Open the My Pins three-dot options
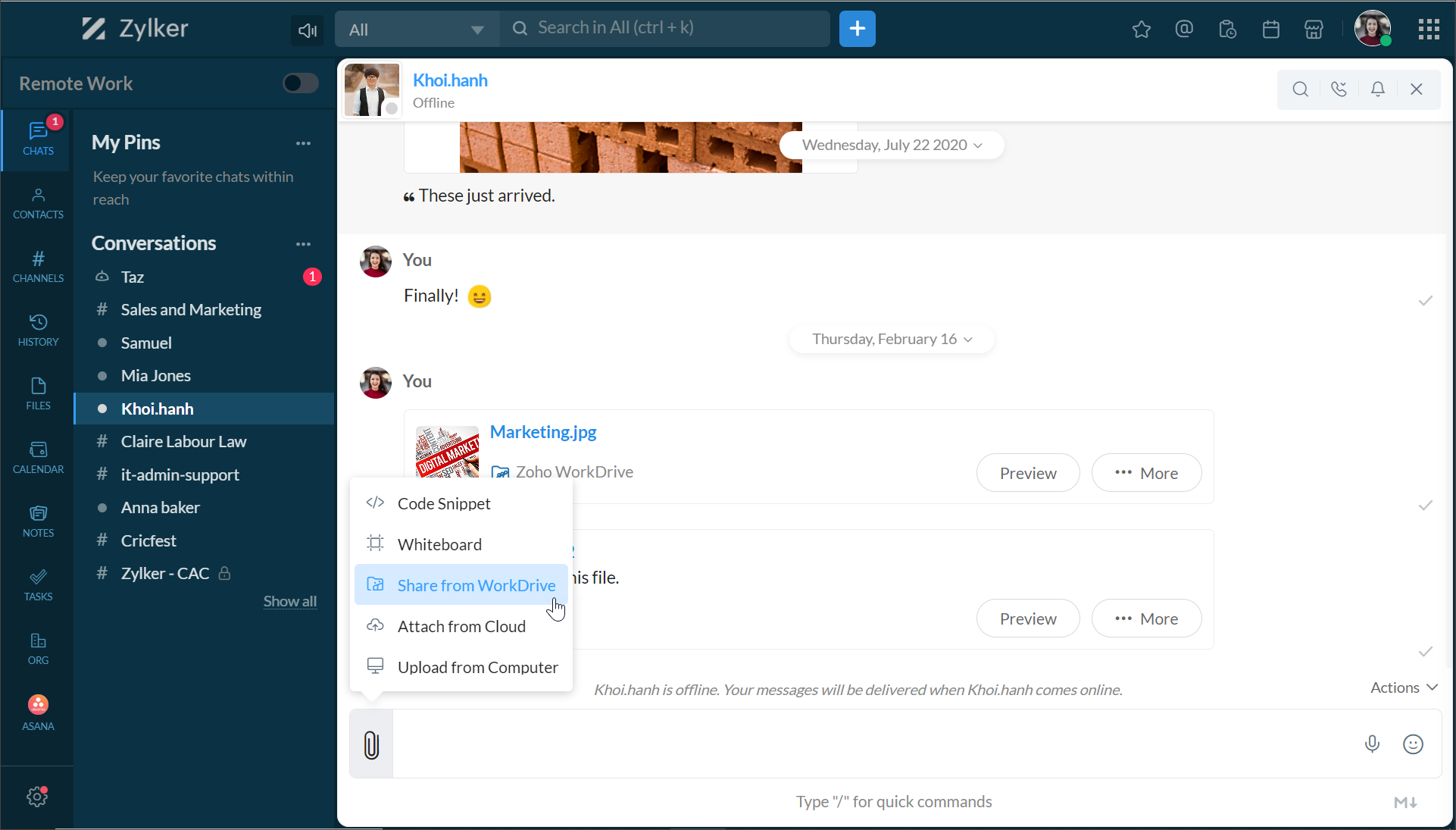 303,143
